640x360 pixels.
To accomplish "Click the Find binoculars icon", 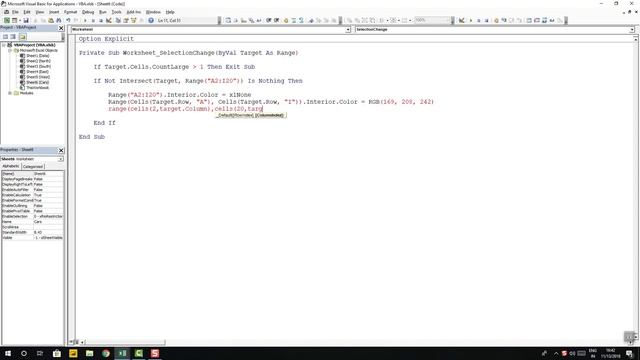I will (59, 20).
